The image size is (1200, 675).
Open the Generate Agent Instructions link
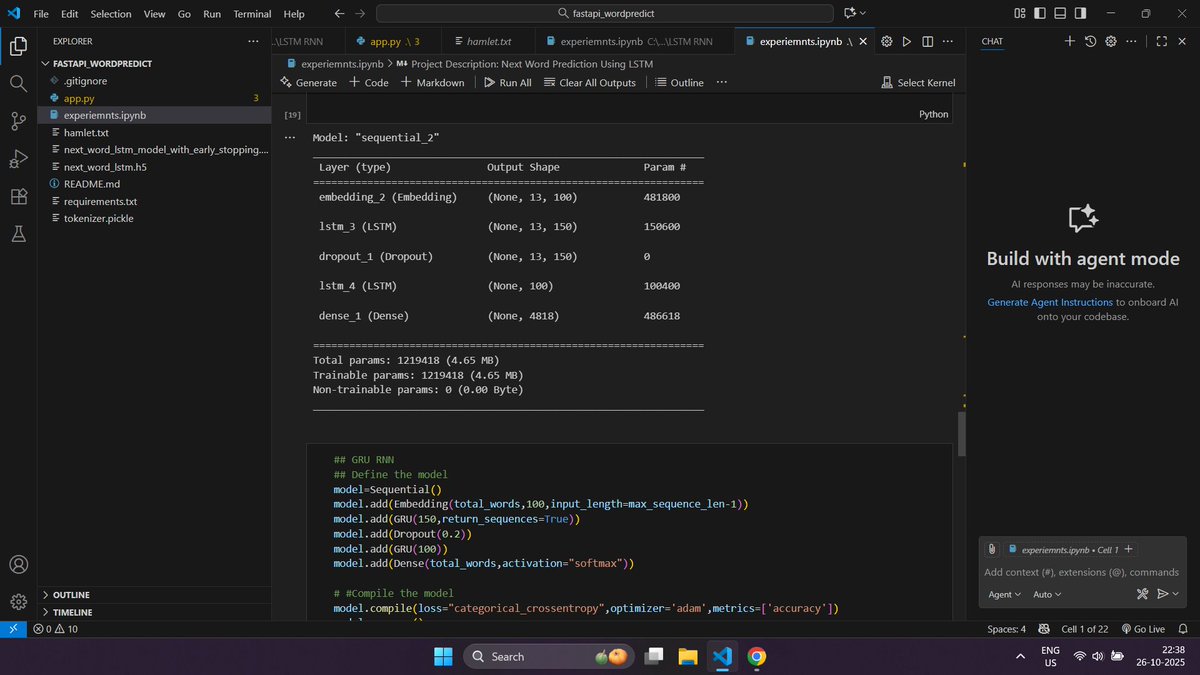click(1050, 302)
